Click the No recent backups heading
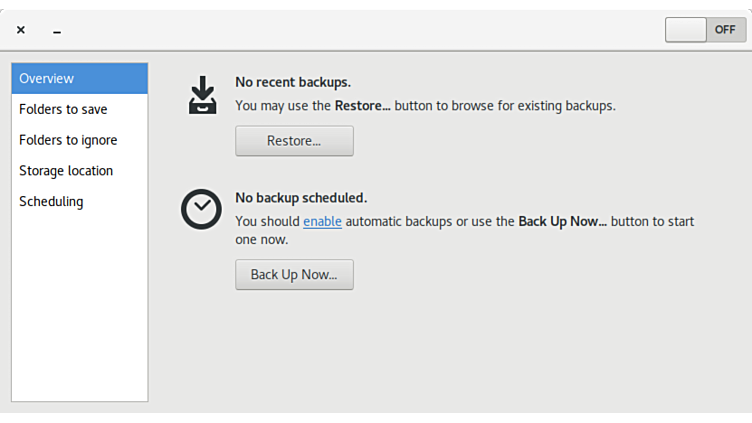 [293, 82]
